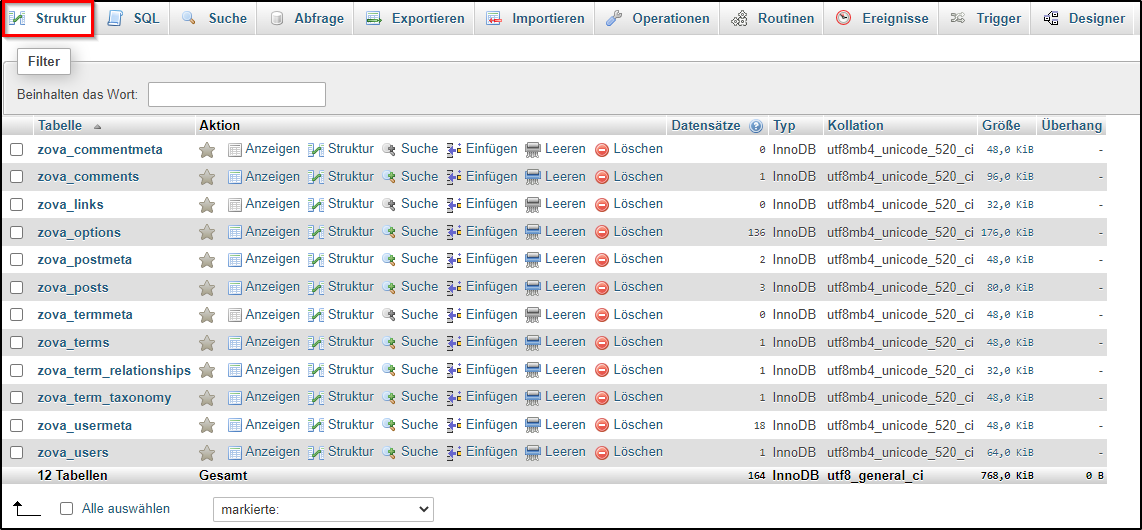This screenshot has height=530, width=1142.
Task: Select the zova_postmeta row checkbox
Action: (17, 260)
